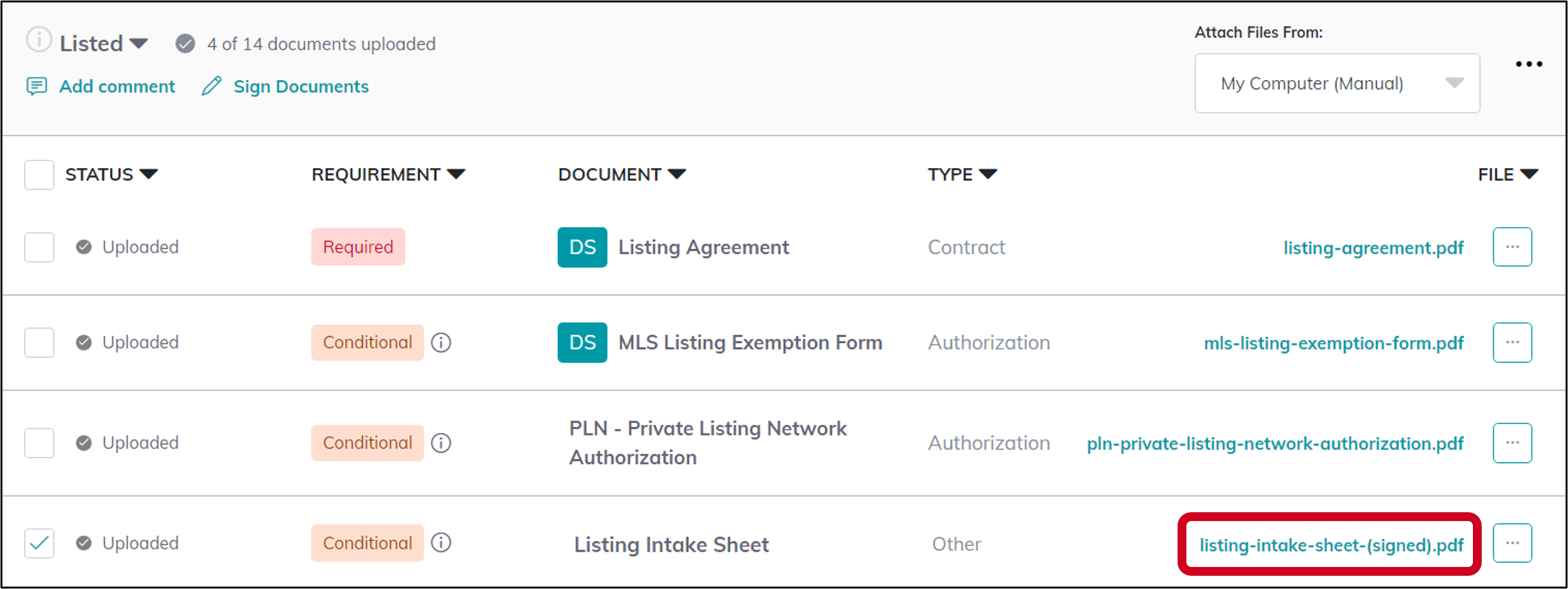The image size is (1568, 589).
Task: Open the My Computer (Manual) attach files dropdown
Action: (x=1336, y=82)
